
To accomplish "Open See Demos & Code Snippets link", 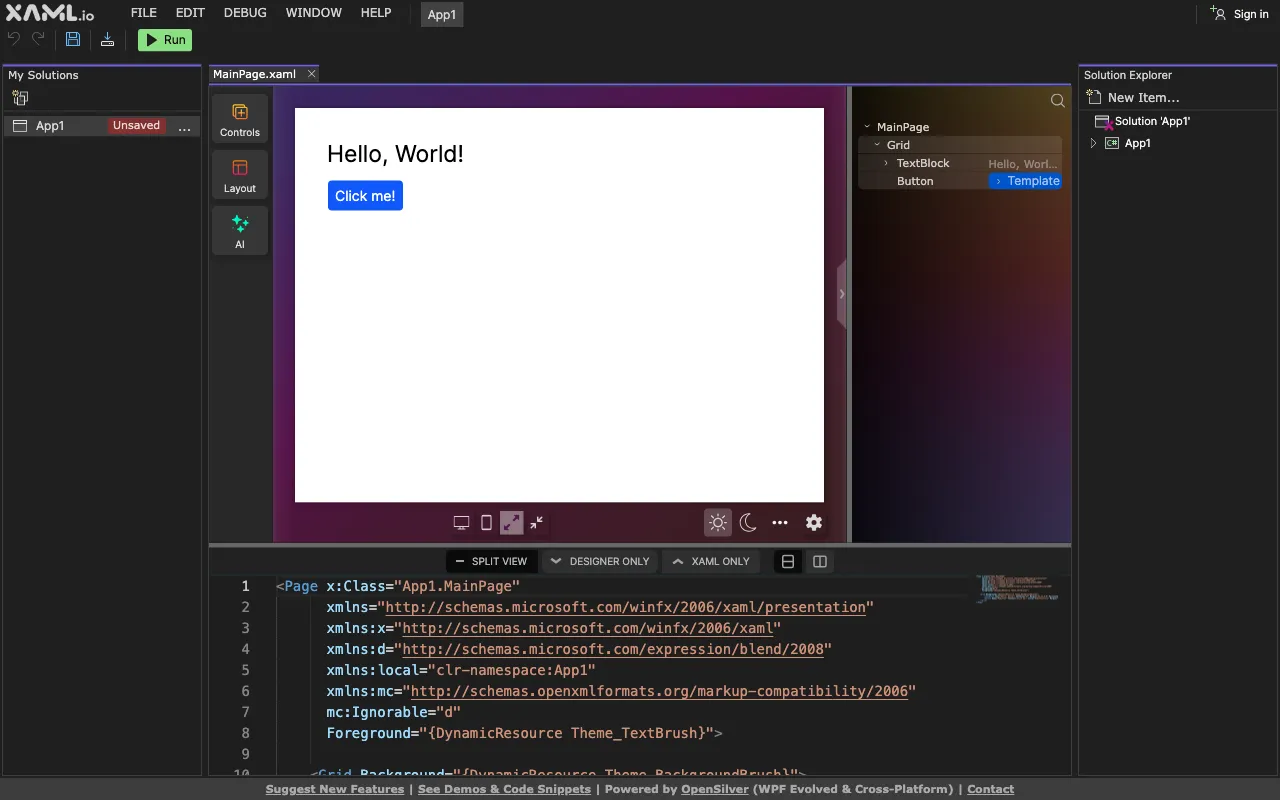I will [x=504, y=789].
